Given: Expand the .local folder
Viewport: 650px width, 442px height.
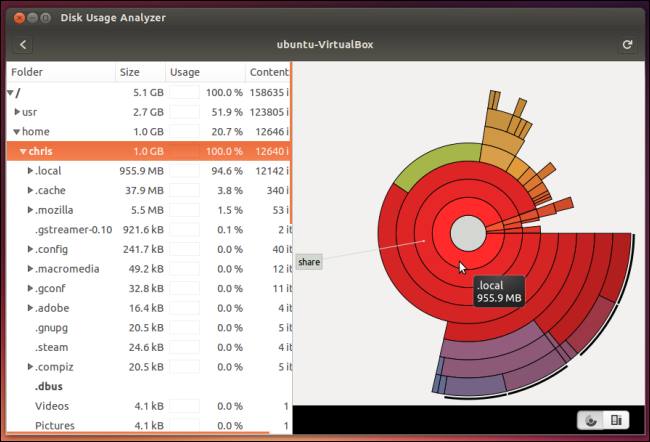Looking at the screenshot, I should (30, 171).
